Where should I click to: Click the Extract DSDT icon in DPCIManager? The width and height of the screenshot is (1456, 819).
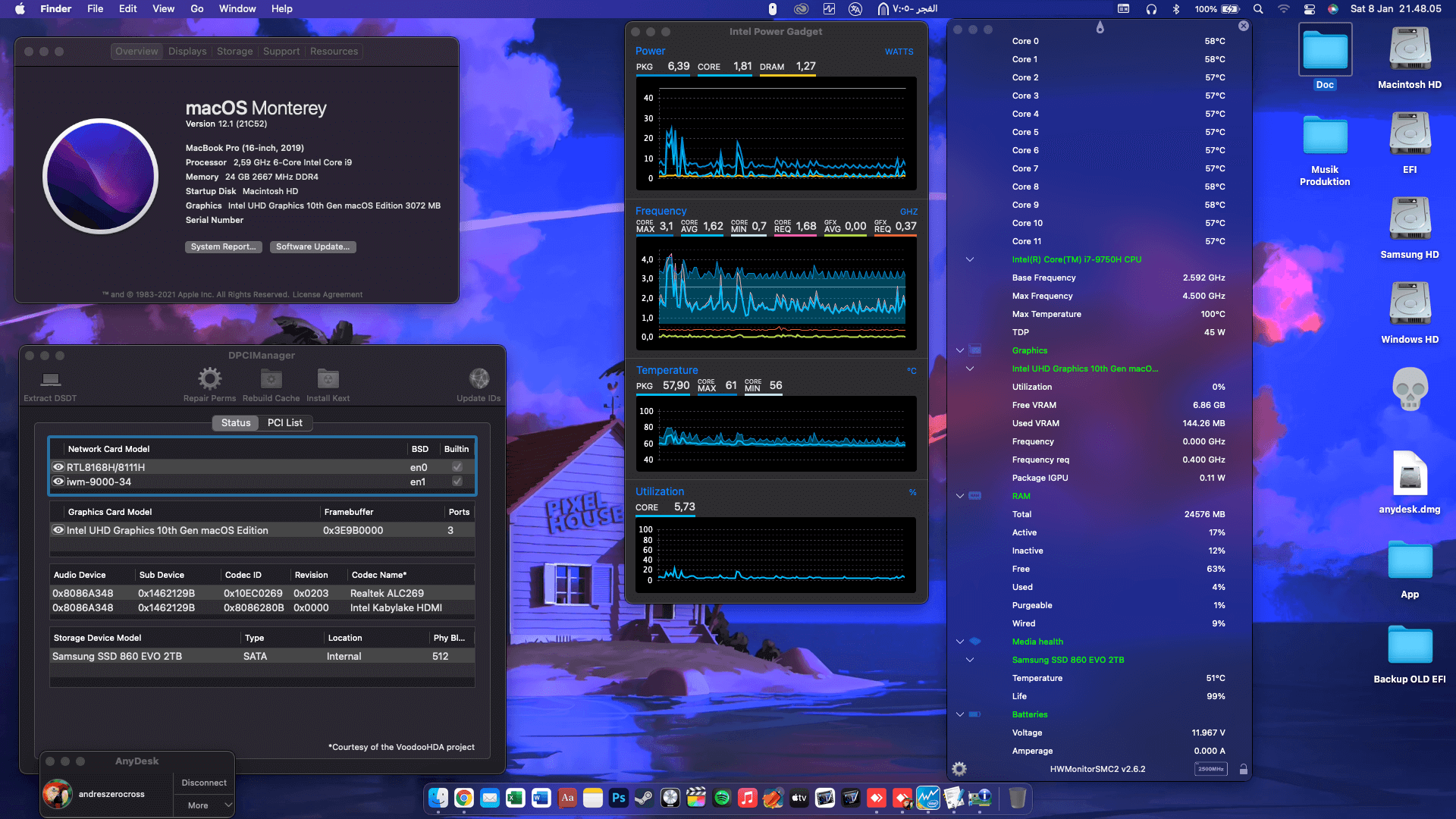click(x=49, y=379)
